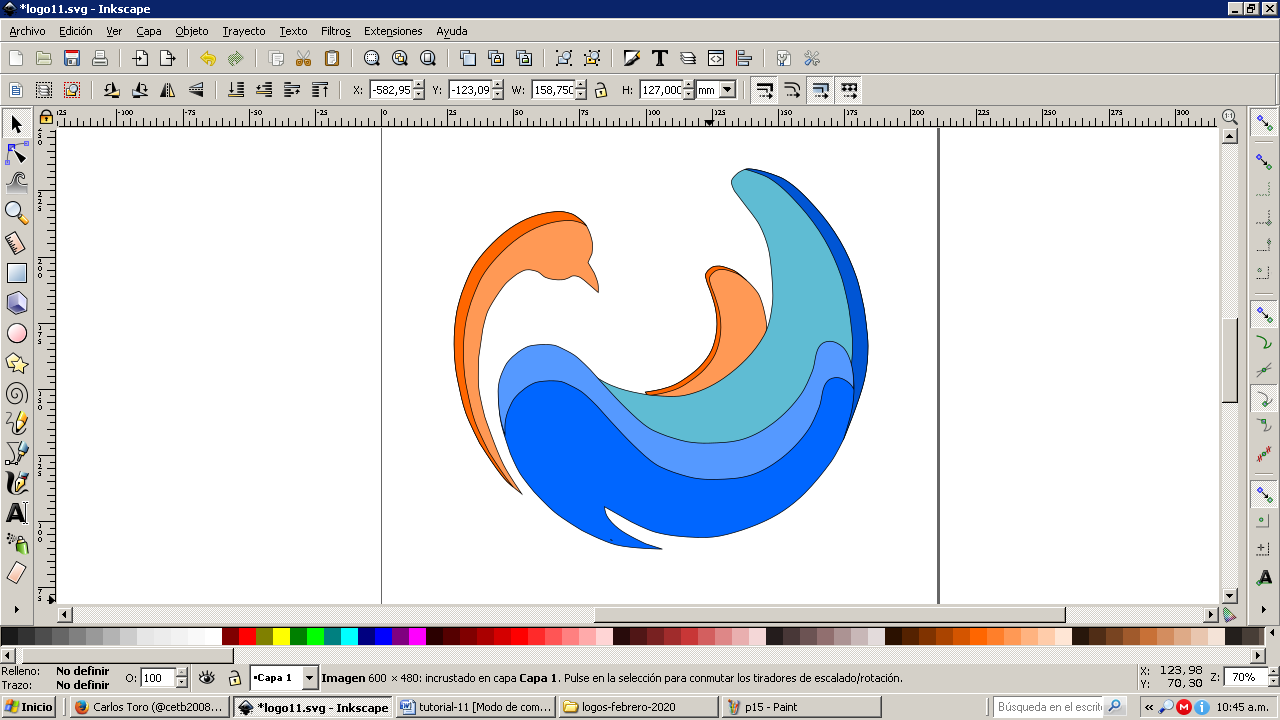Click the New document icon
Screen dimensions: 1280x720
click(x=16, y=58)
